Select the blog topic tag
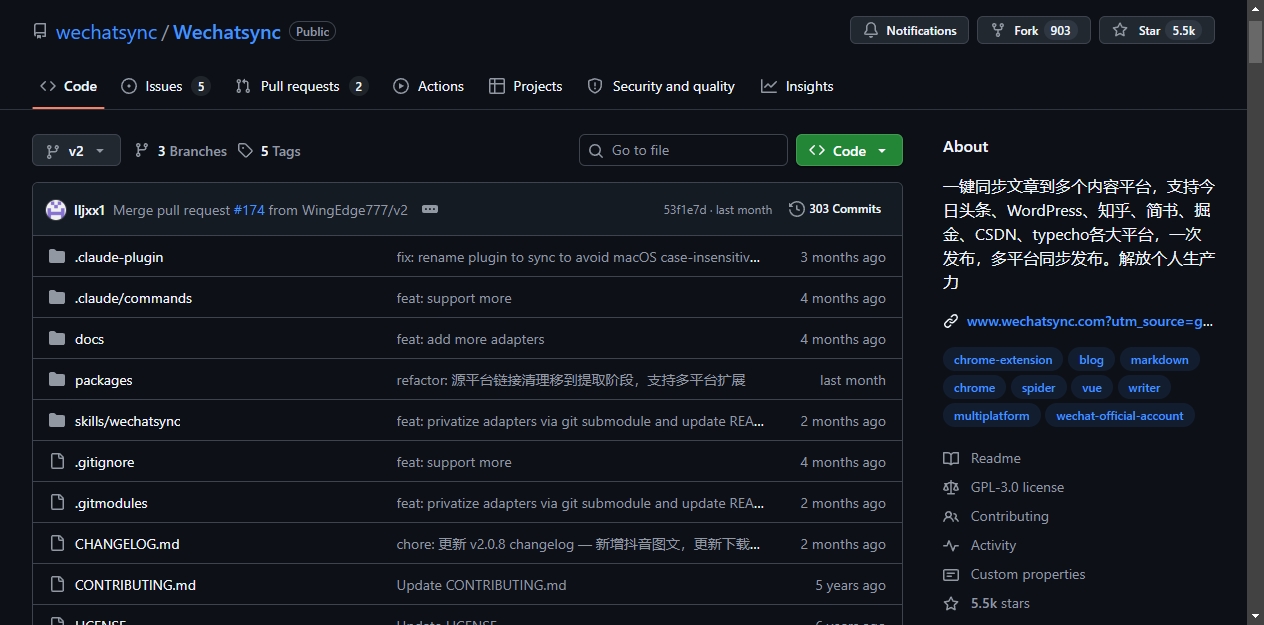 click(x=1091, y=360)
